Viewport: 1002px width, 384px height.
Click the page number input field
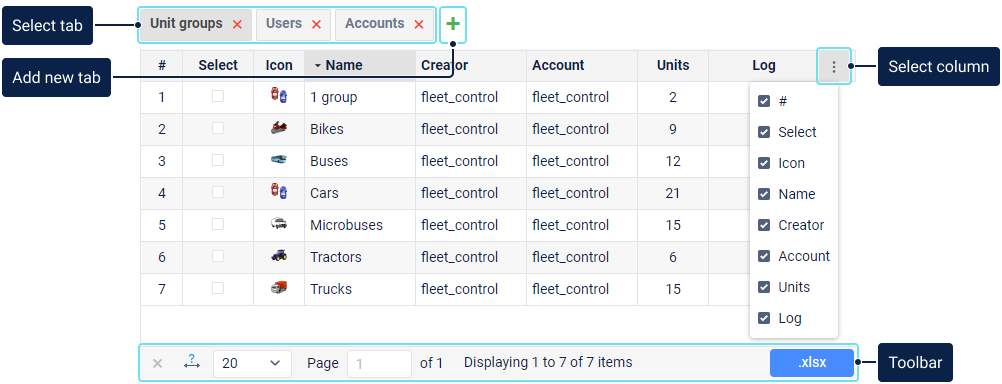click(x=380, y=364)
